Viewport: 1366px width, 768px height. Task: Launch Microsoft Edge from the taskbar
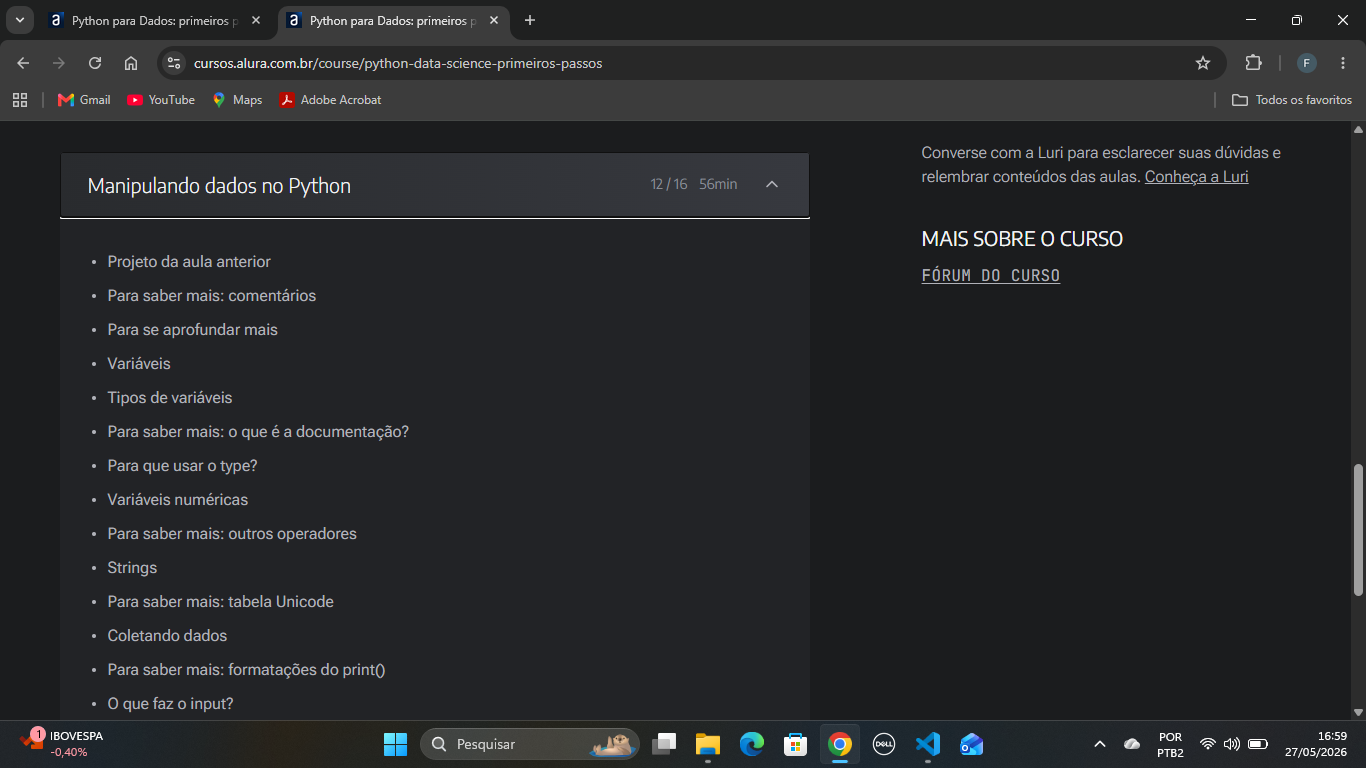pos(752,744)
